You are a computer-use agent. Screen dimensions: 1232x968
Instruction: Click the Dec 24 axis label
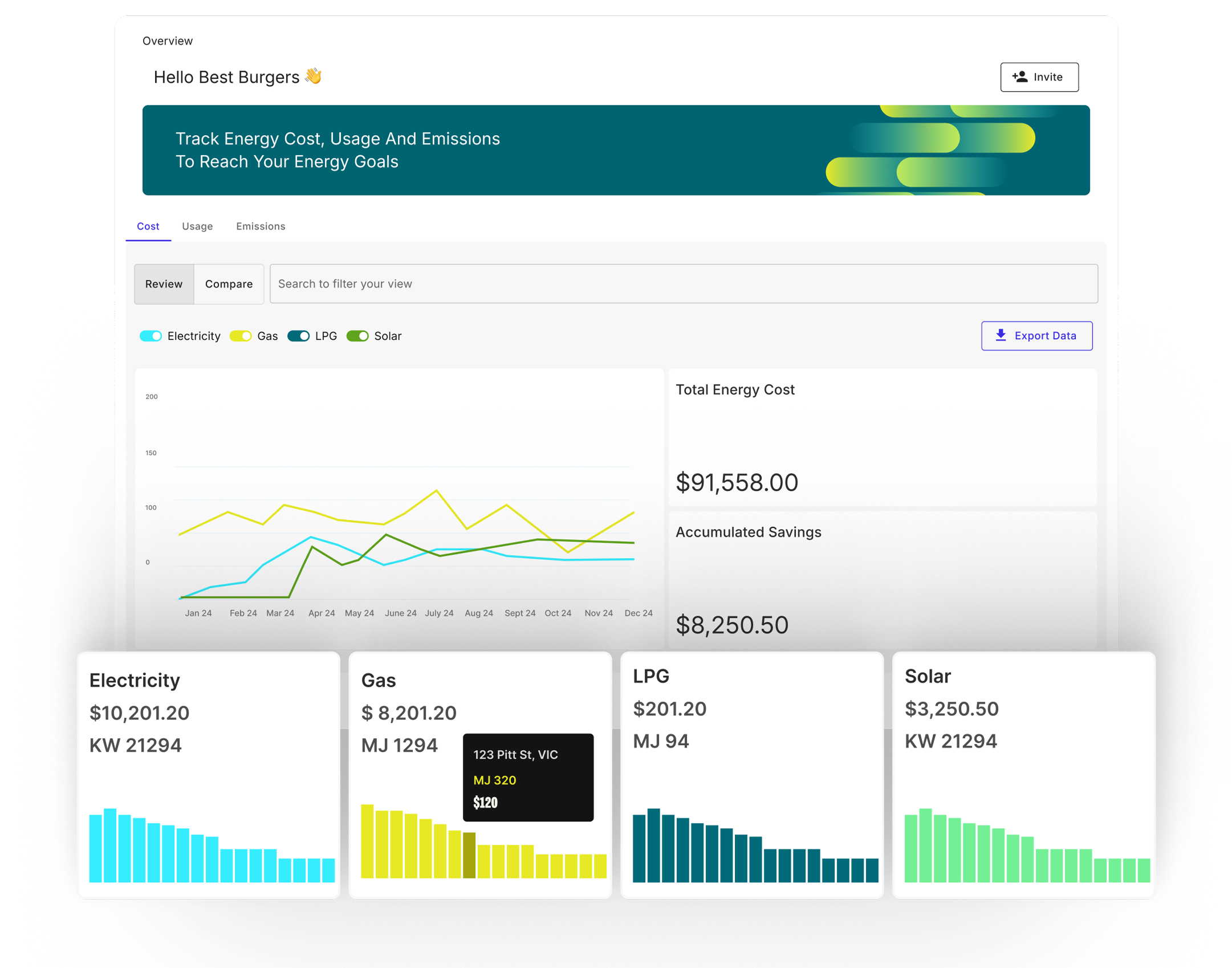tap(638, 613)
